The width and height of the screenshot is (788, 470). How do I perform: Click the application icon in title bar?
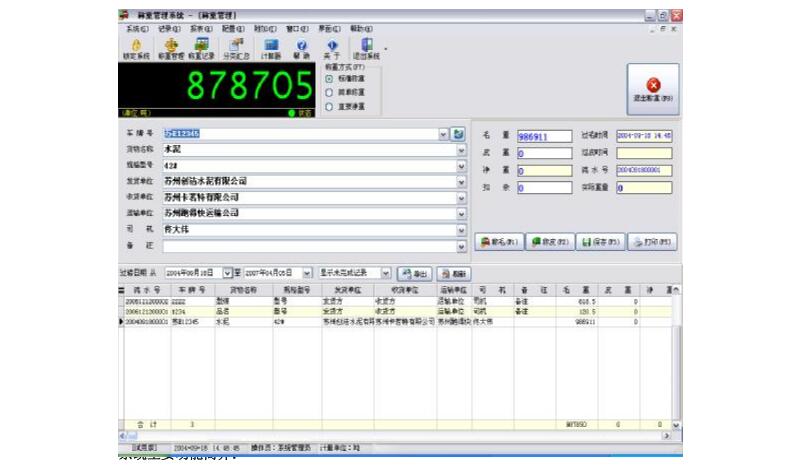pos(124,15)
